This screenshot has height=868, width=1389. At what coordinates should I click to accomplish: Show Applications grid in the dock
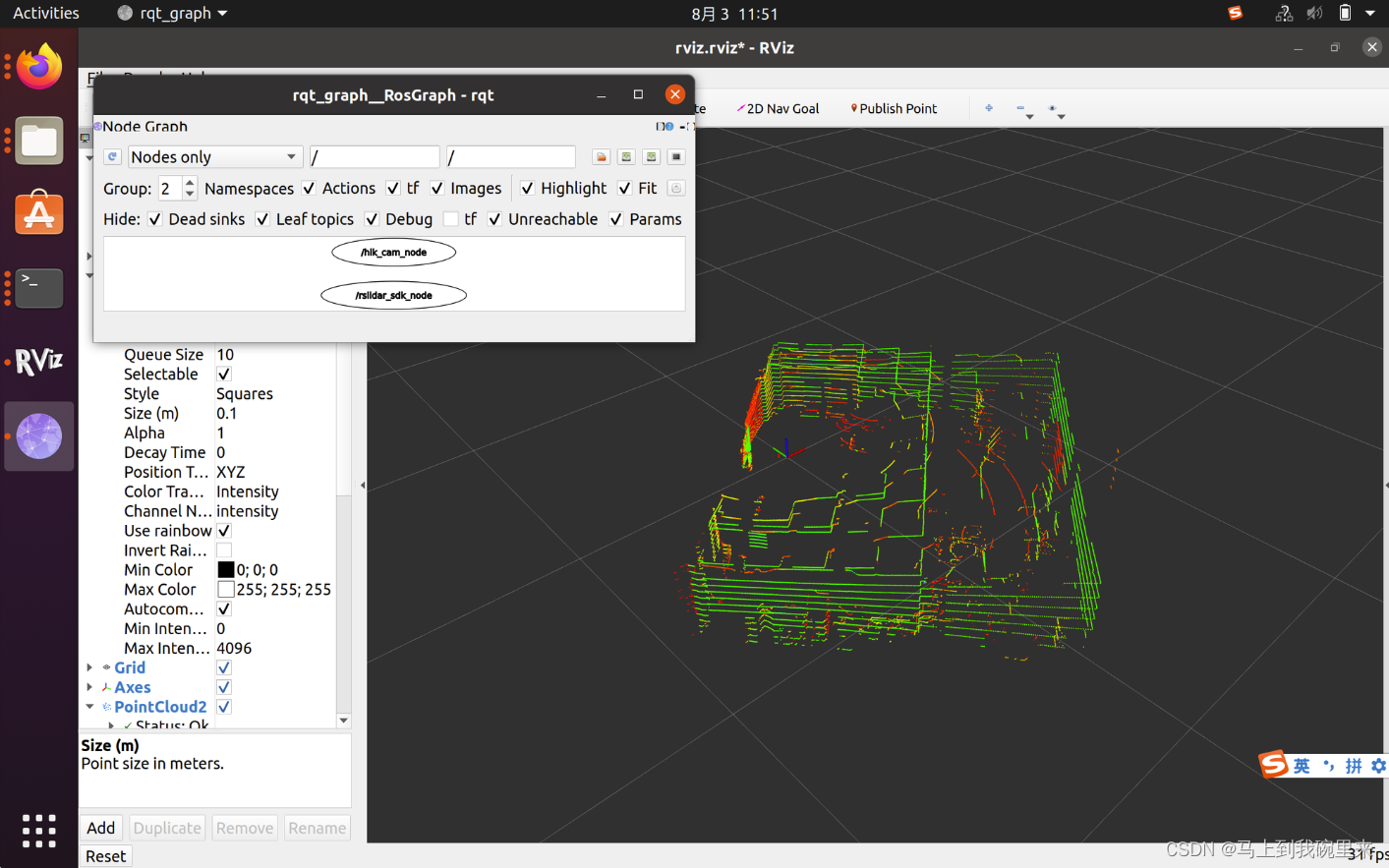pos(39,831)
